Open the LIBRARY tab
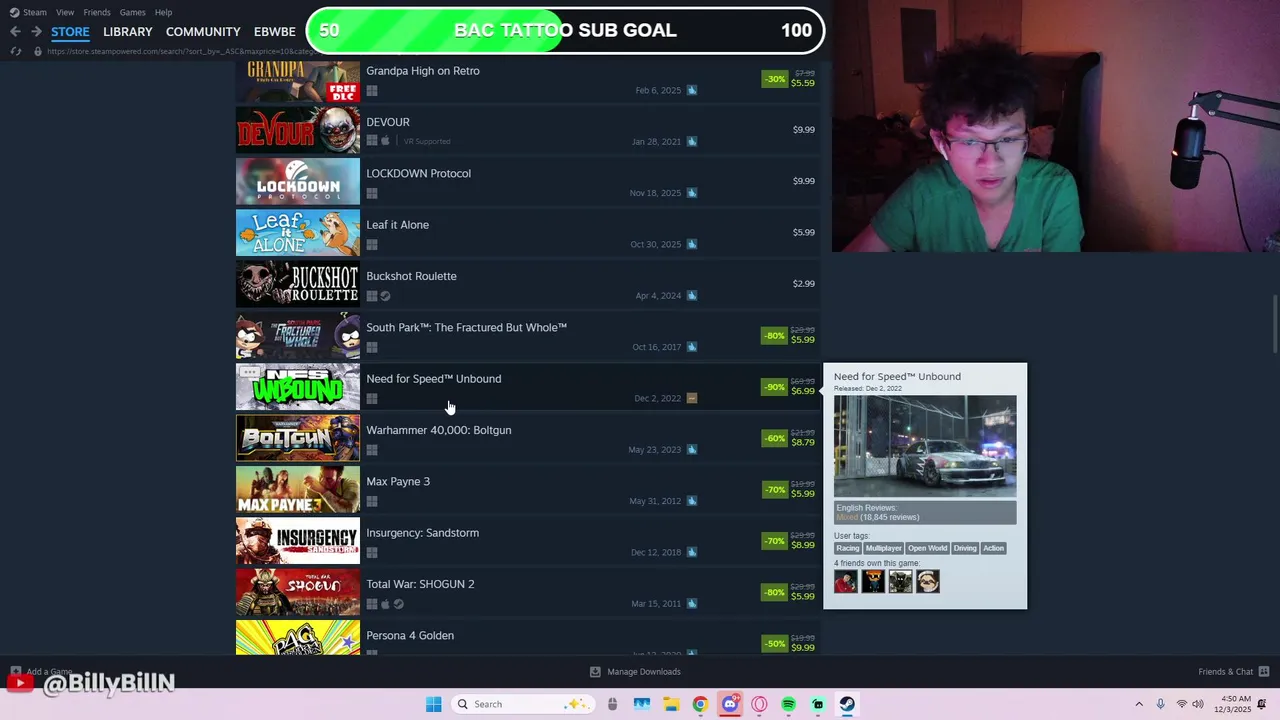Screen dimensions: 1280x720 (128, 32)
